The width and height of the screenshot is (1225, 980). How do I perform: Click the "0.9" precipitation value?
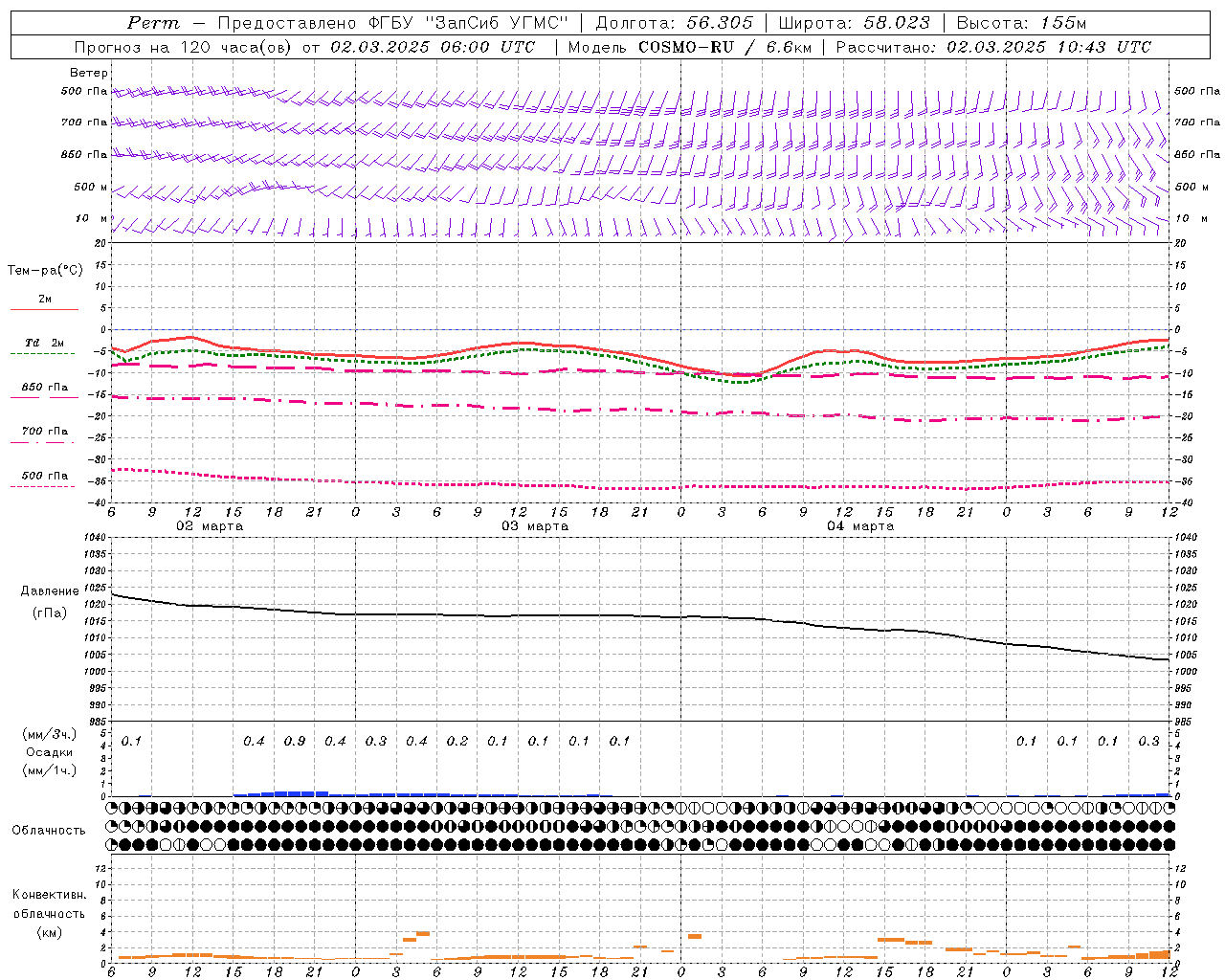point(295,742)
